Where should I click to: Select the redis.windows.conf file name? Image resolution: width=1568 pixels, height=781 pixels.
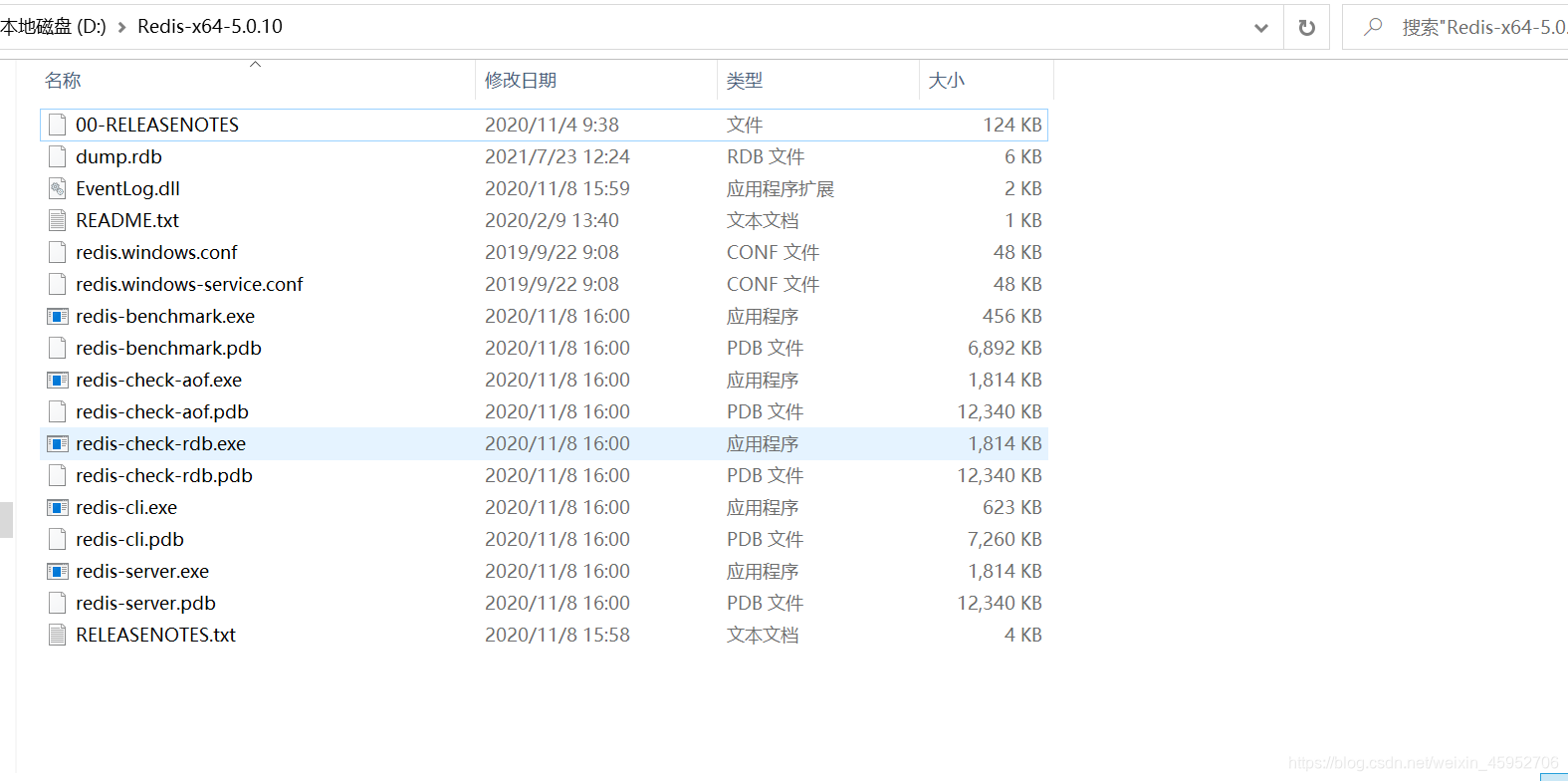(156, 252)
